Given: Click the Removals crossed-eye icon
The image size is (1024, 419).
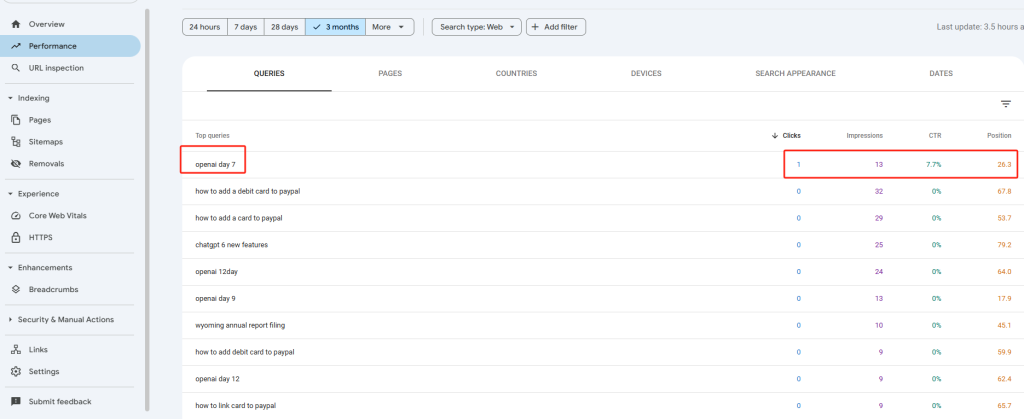Looking at the screenshot, I should click(x=16, y=164).
